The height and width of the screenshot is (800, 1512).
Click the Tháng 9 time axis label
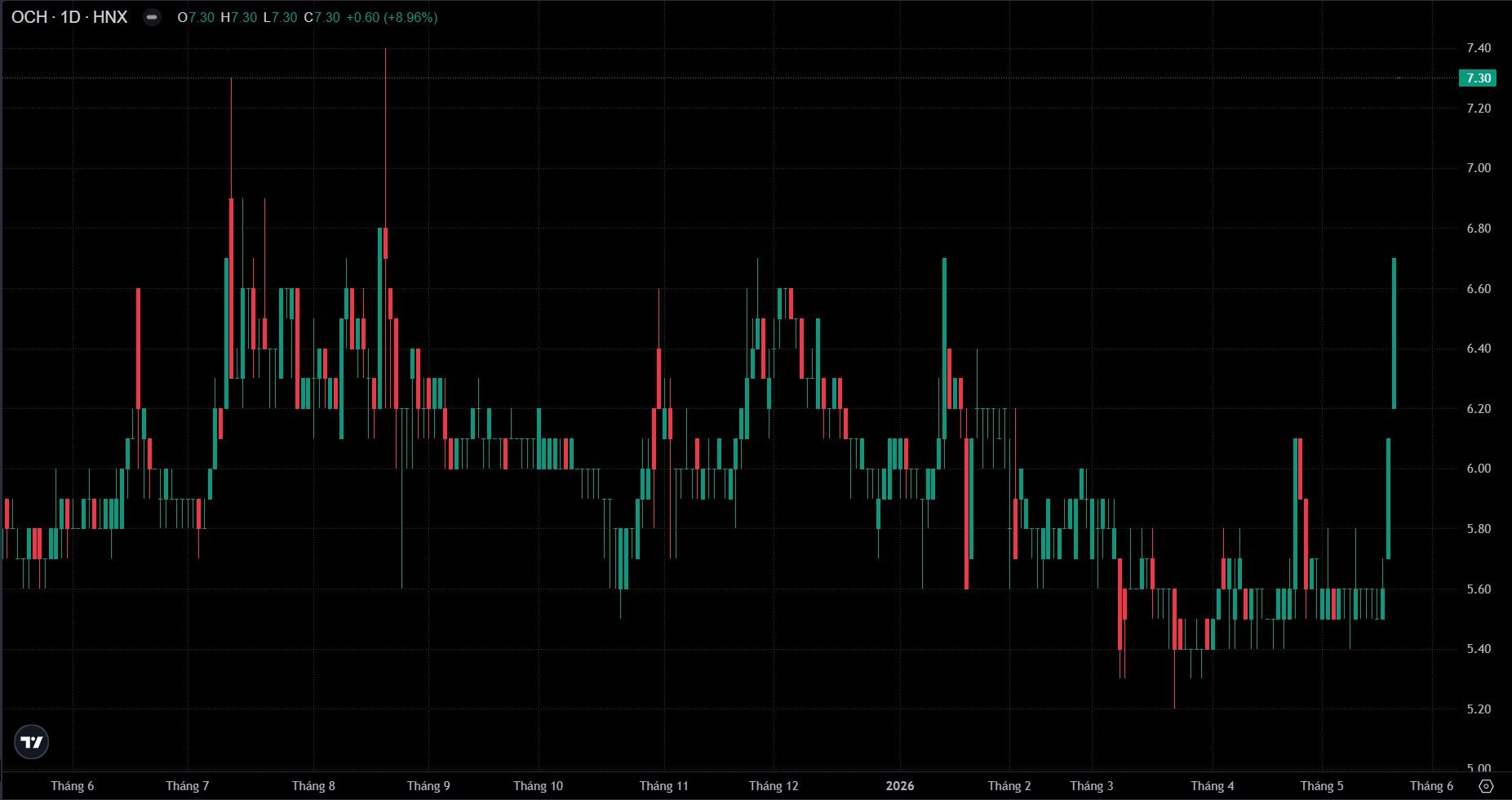point(428,786)
